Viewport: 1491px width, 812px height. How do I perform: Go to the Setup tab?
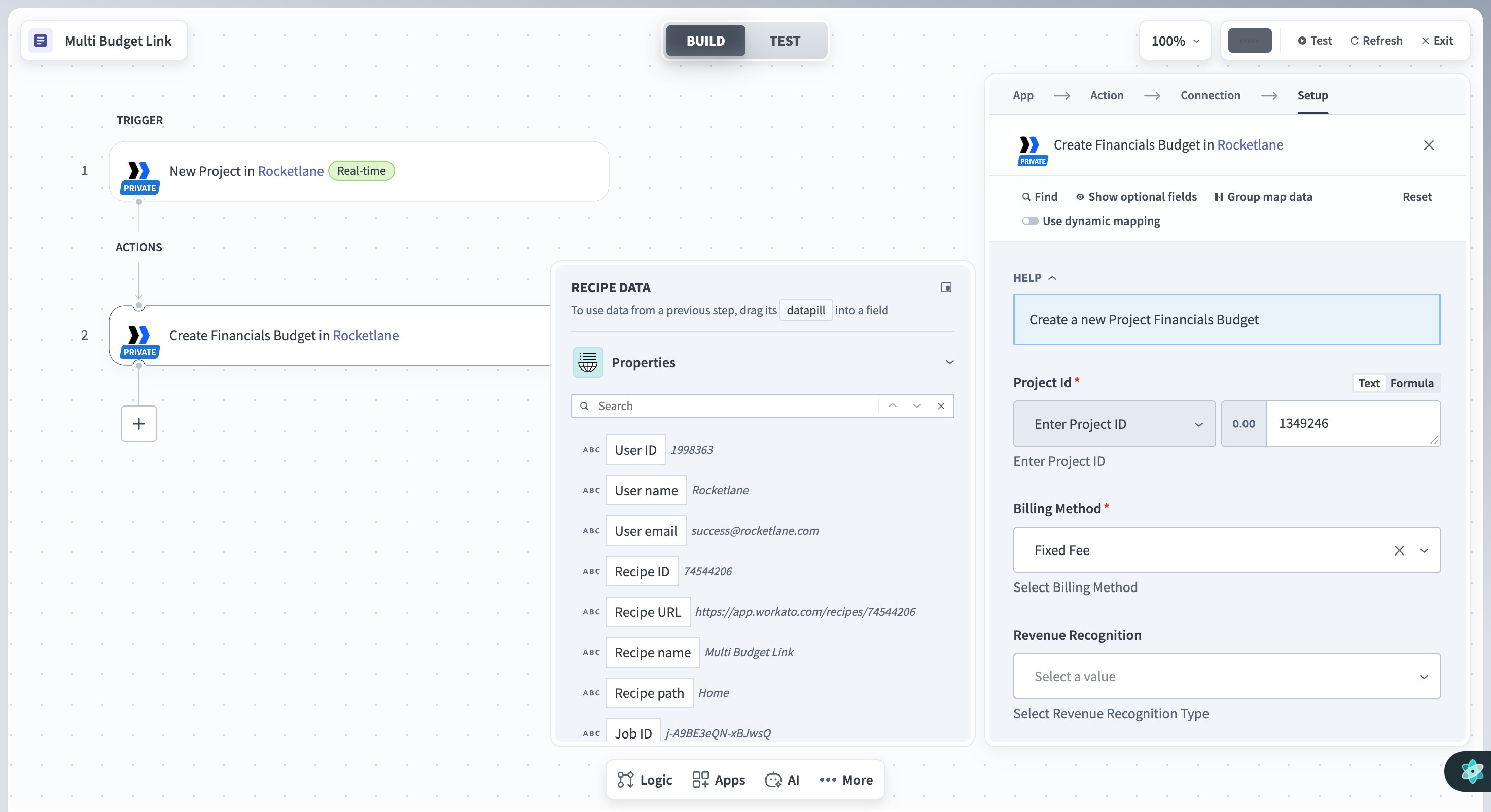pyautogui.click(x=1312, y=95)
